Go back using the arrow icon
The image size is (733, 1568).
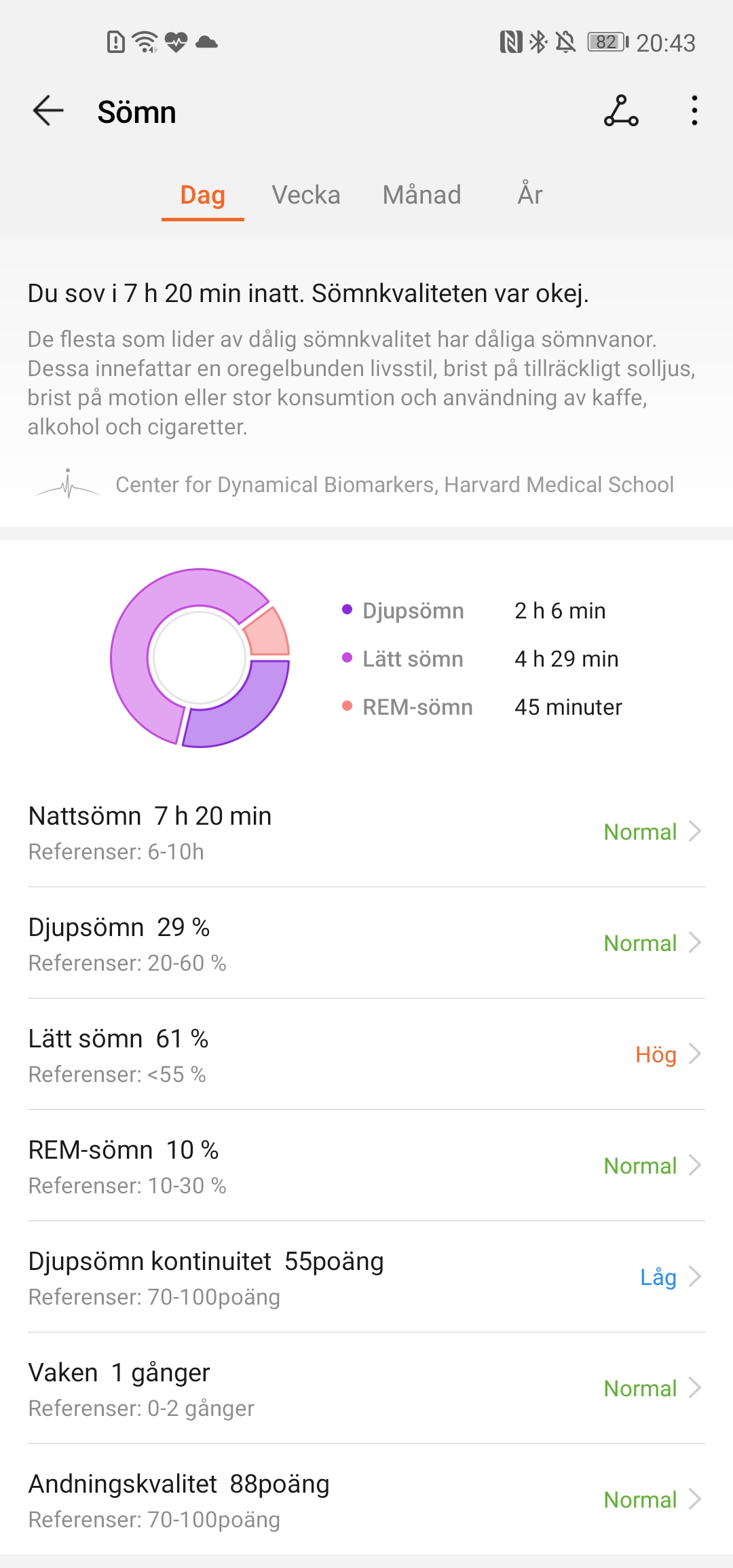point(48,111)
